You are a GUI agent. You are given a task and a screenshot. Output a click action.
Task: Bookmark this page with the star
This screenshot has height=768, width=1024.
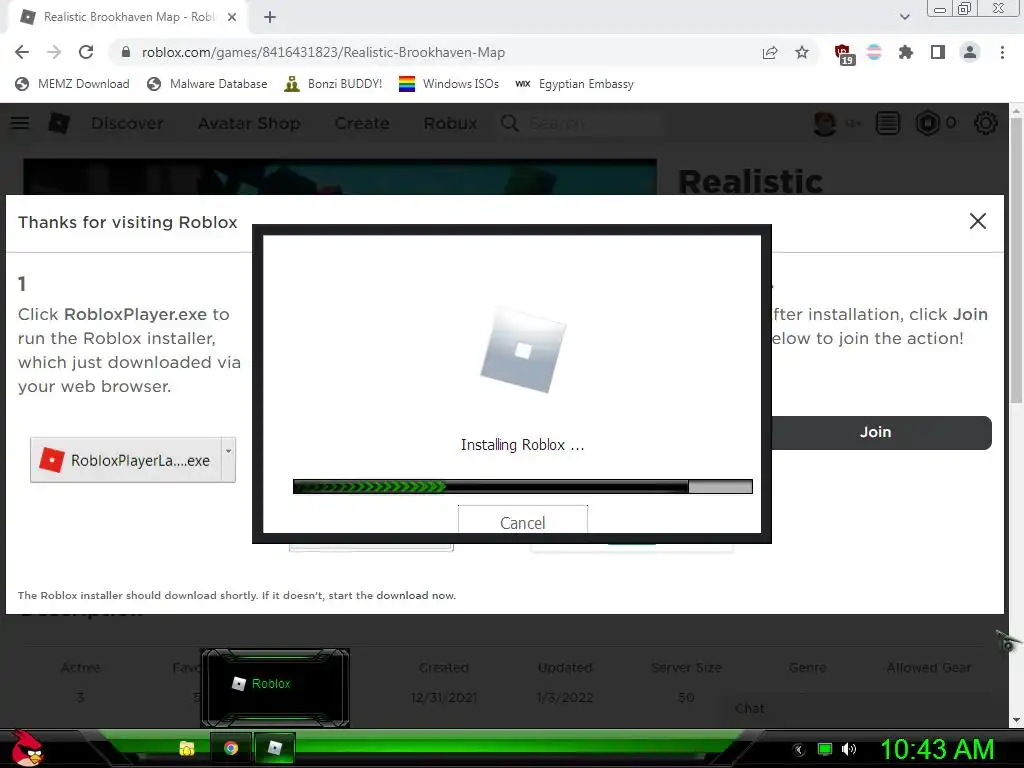802,52
